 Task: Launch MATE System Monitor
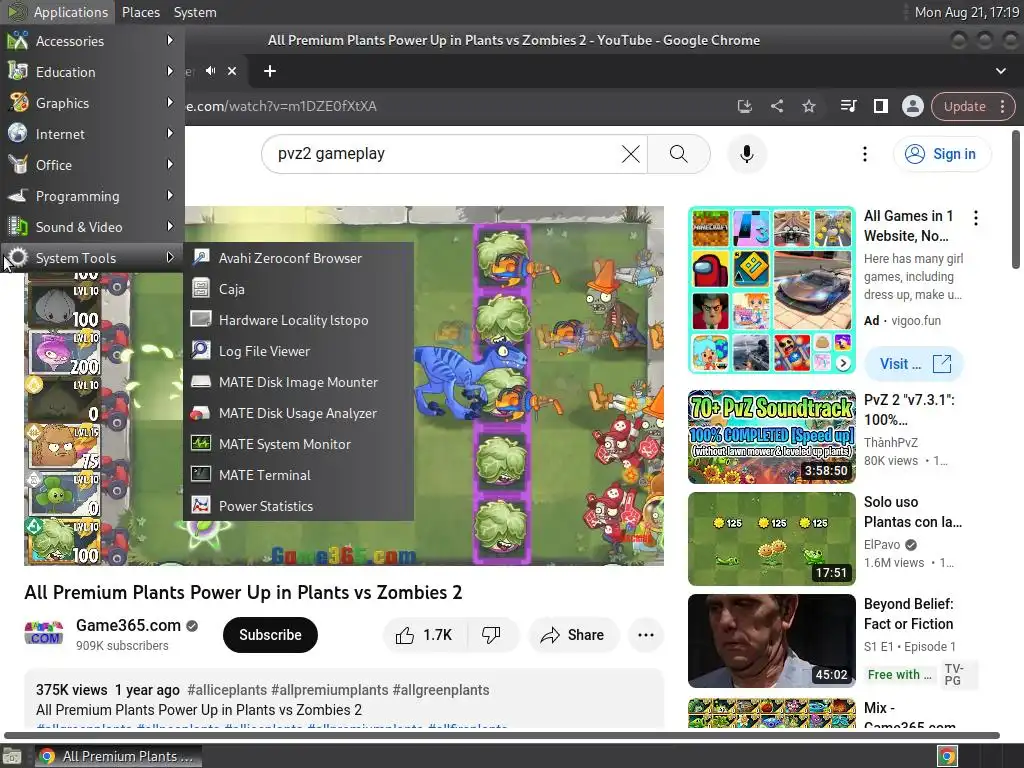(x=298, y=444)
